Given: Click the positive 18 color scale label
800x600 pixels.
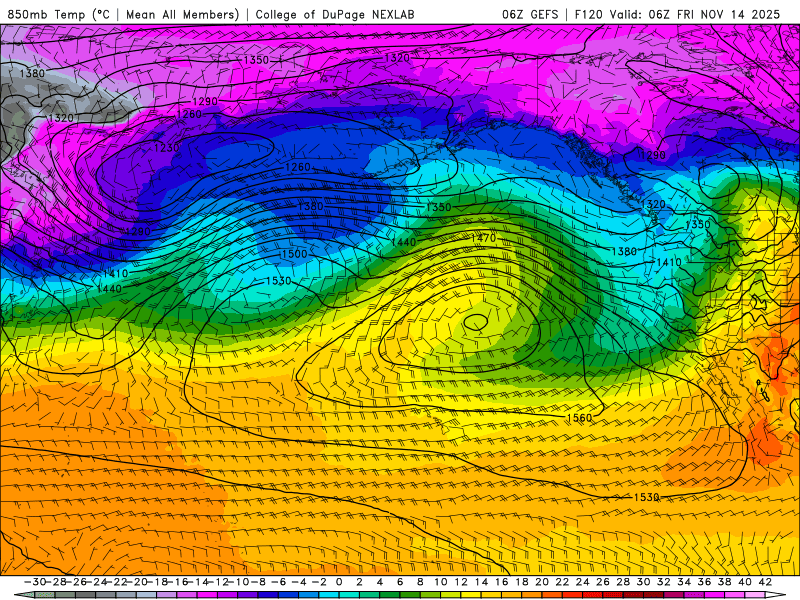Looking at the screenshot, I should 522,582.
